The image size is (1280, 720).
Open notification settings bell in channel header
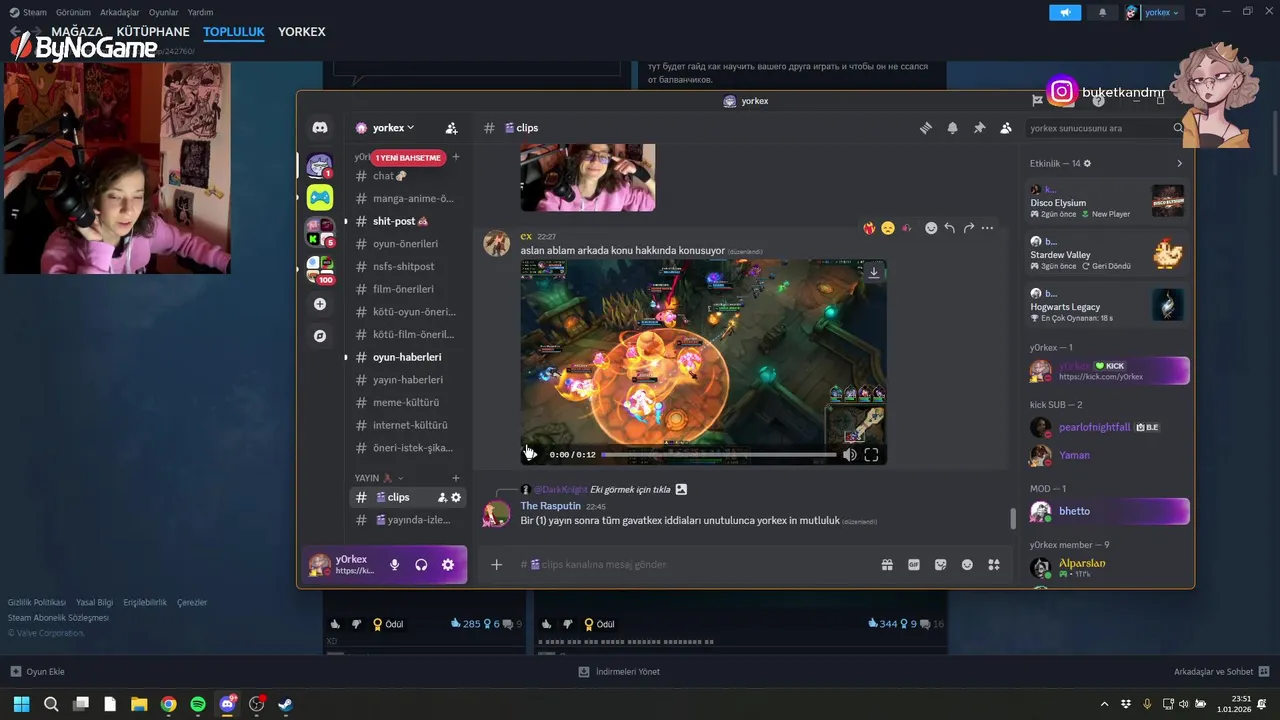point(952,128)
